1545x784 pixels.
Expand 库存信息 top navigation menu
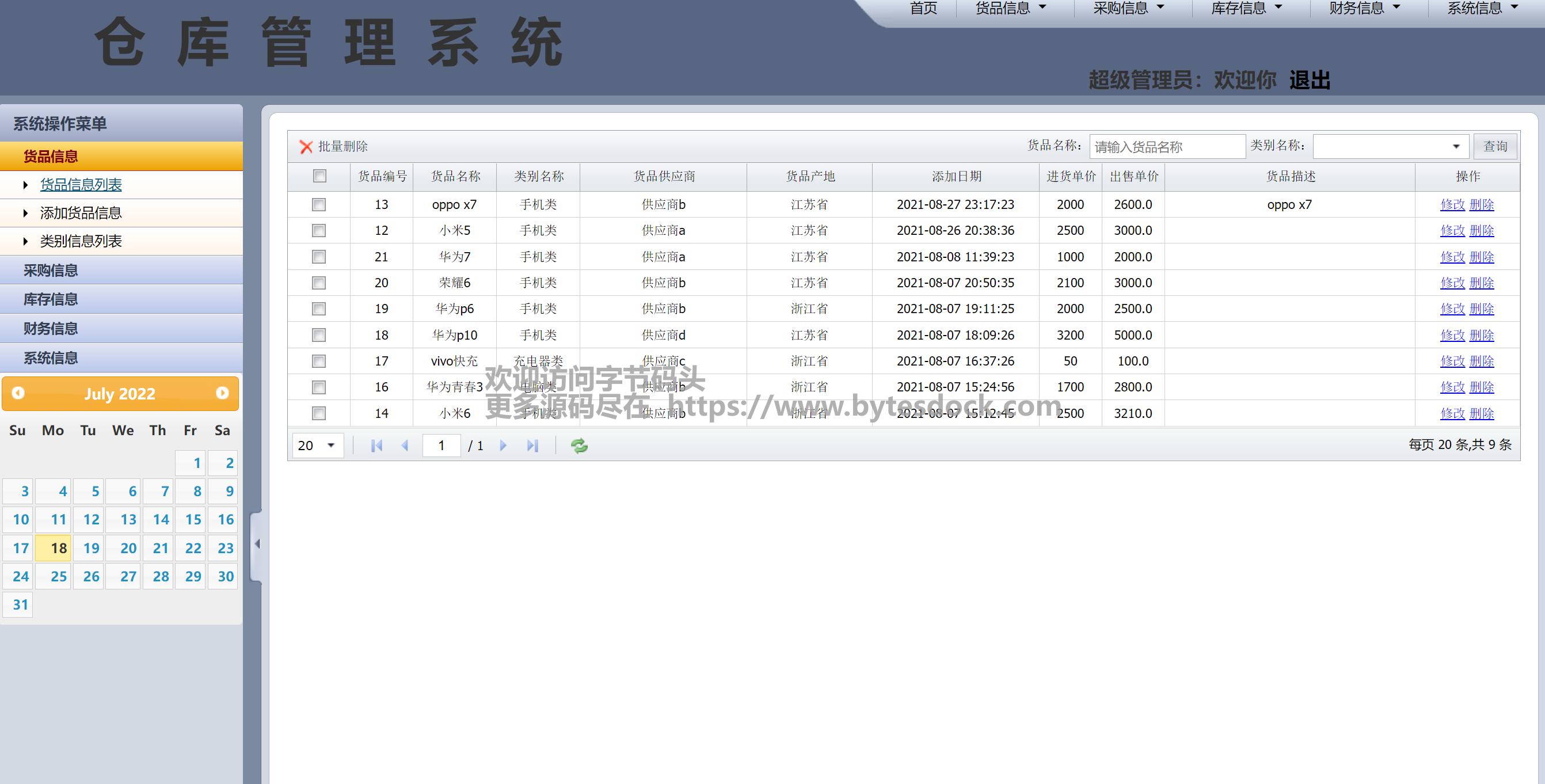1246,9
